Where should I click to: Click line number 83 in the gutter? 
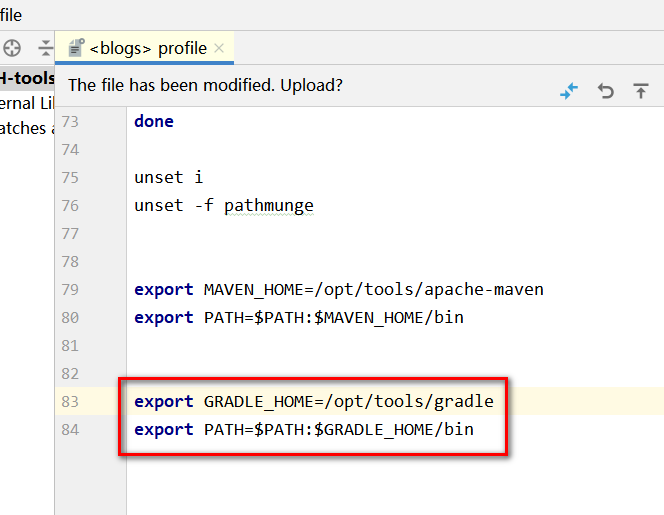(69, 401)
